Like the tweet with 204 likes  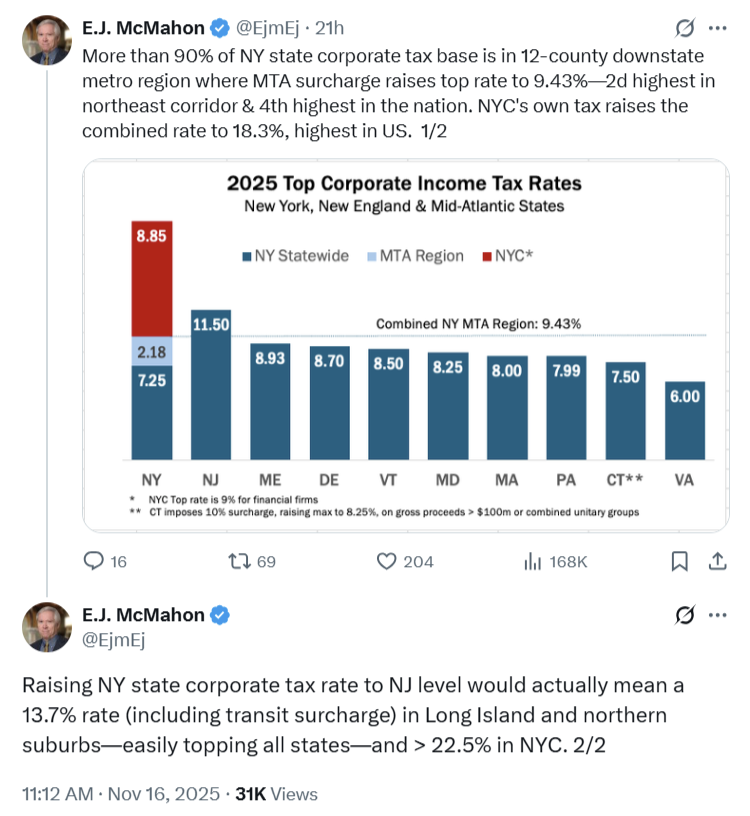[387, 561]
